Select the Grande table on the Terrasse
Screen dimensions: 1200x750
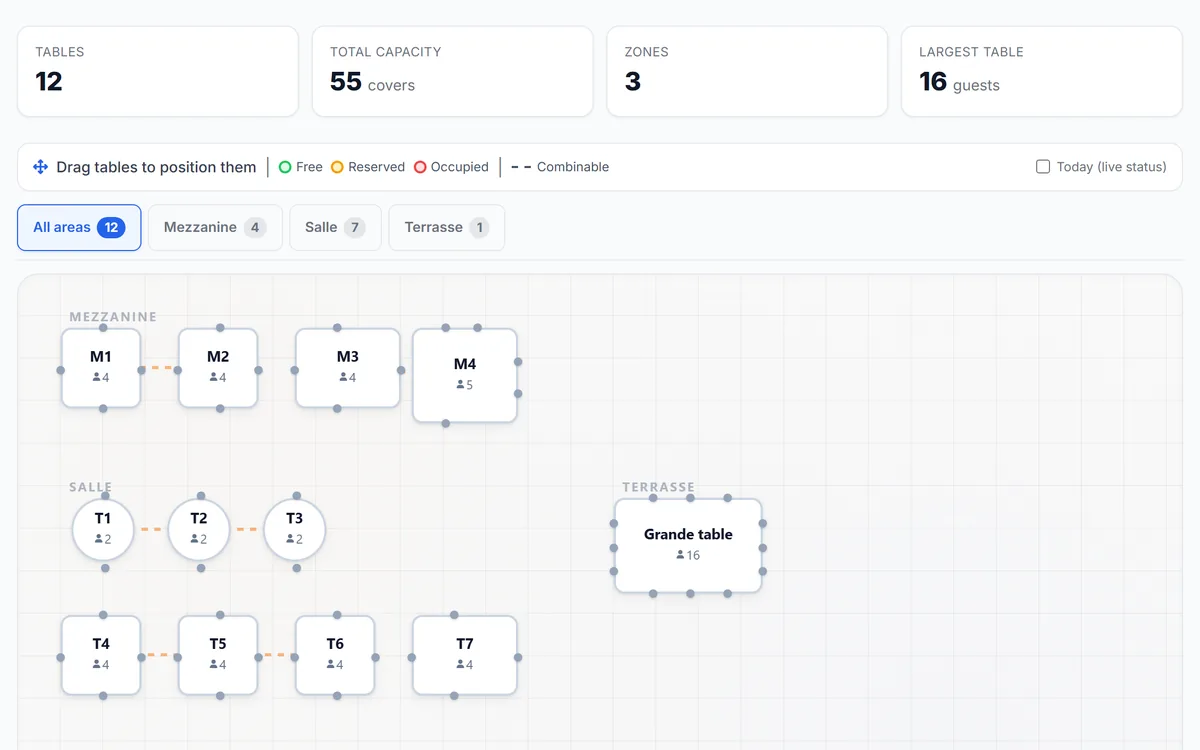pos(688,546)
